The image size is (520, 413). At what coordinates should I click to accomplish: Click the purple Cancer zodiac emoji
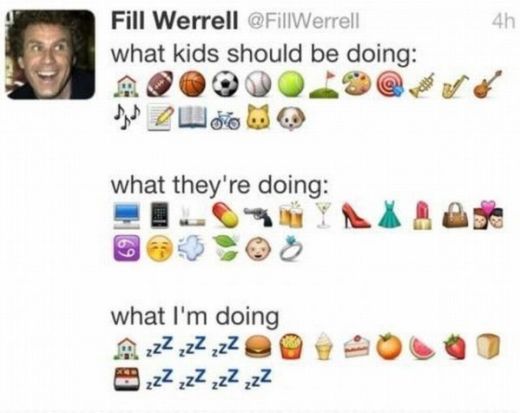127,248
